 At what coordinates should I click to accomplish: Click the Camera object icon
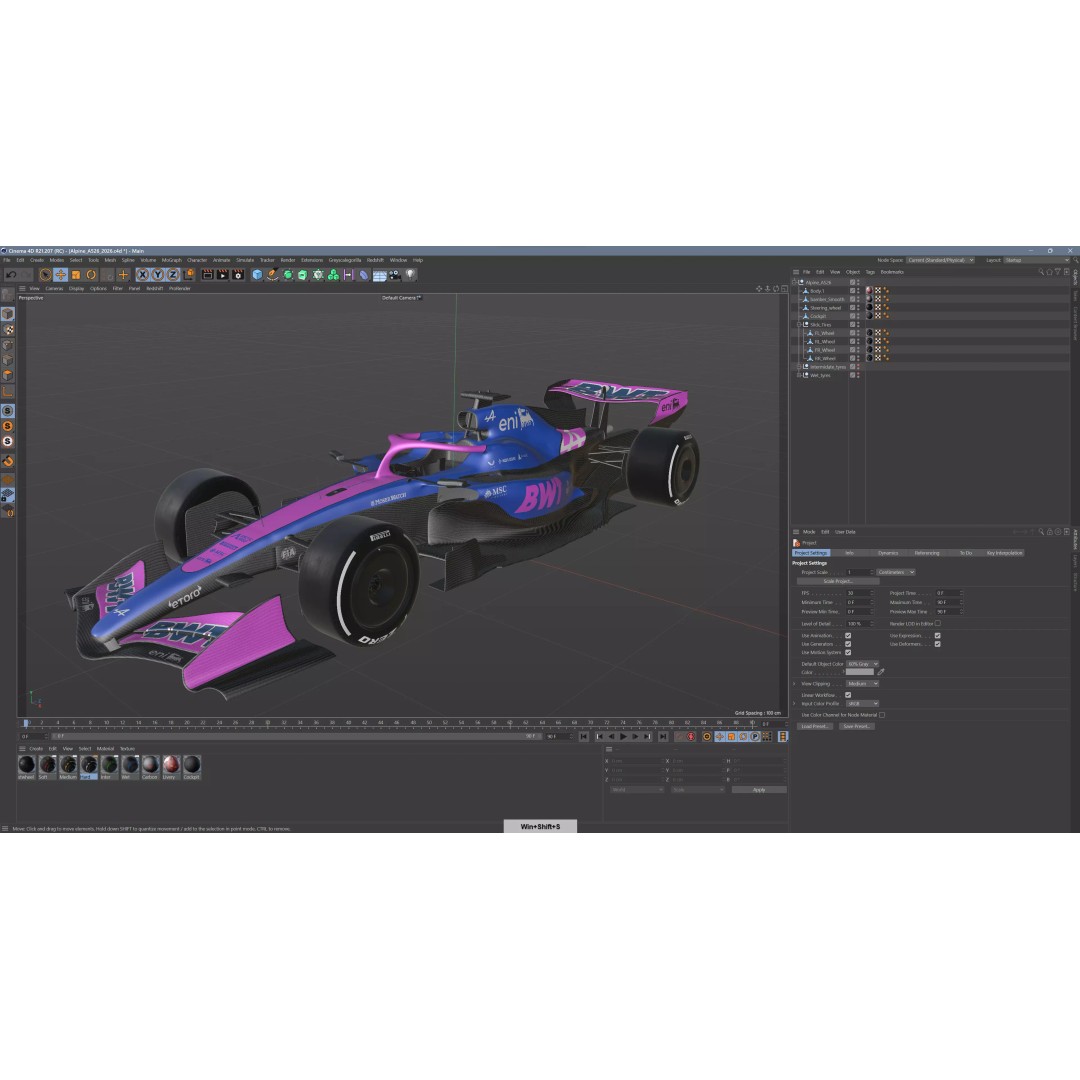click(395, 275)
